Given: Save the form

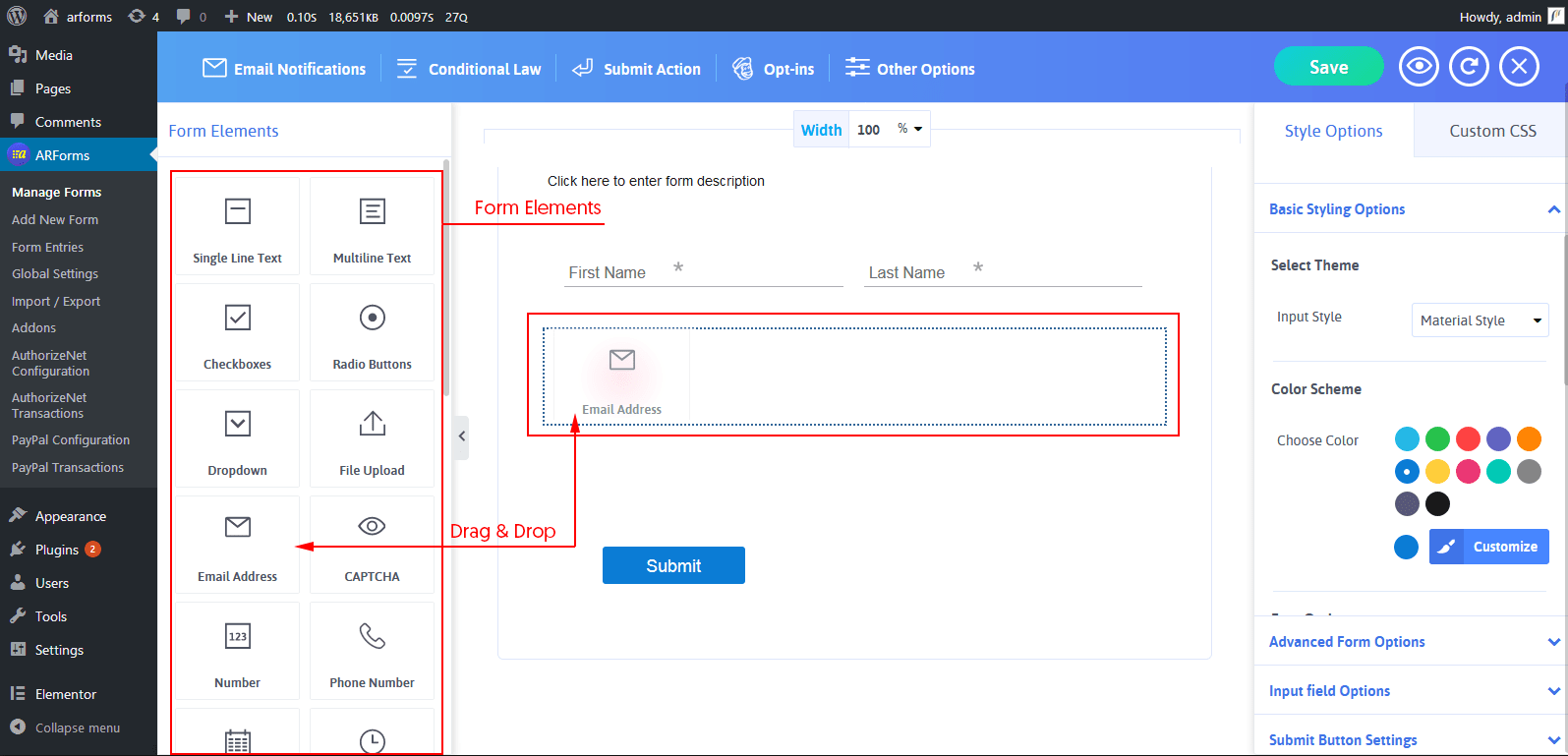Looking at the screenshot, I should pyautogui.click(x=1328, y=67).
